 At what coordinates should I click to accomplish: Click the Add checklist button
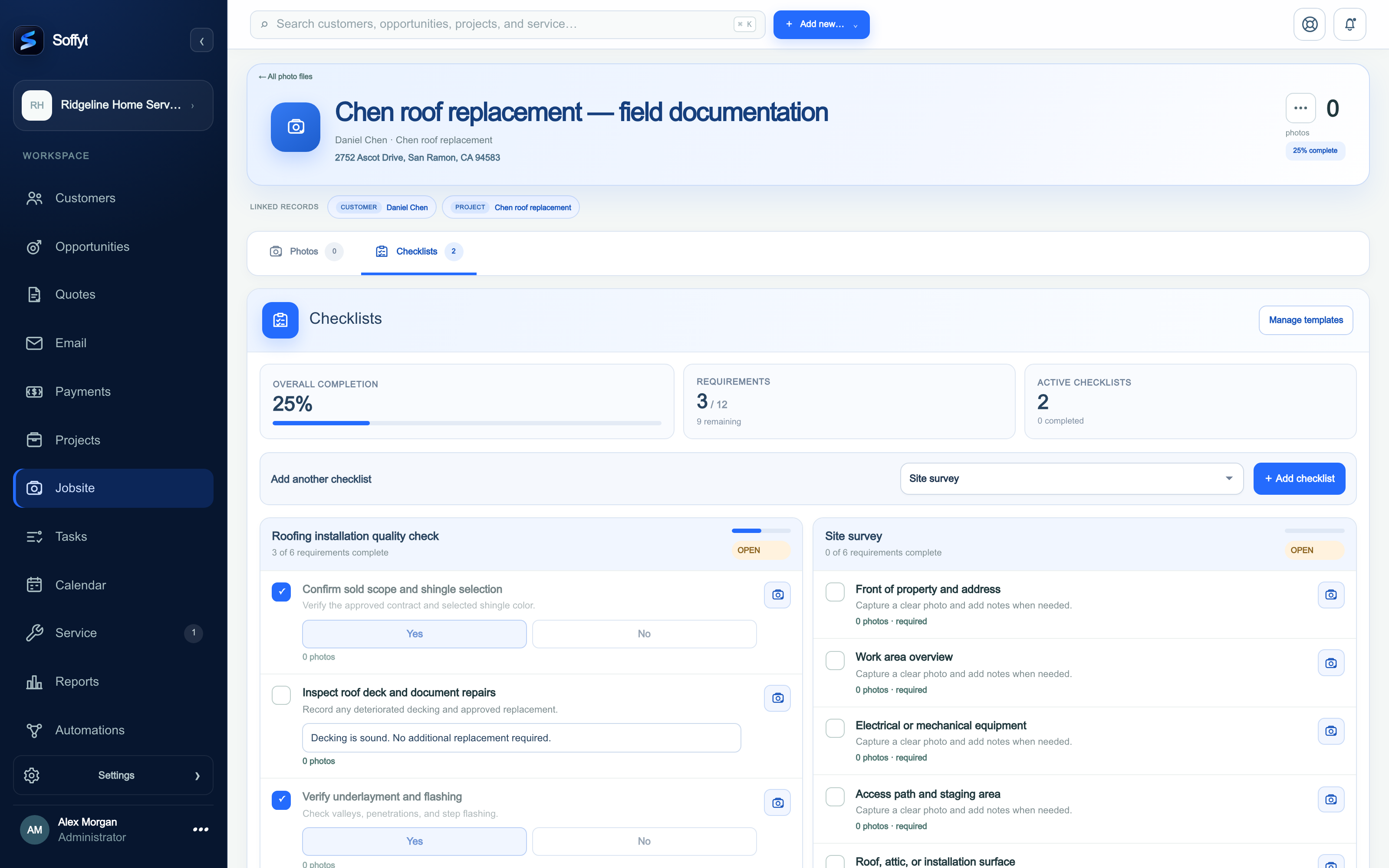click(x=1299, y=479)
